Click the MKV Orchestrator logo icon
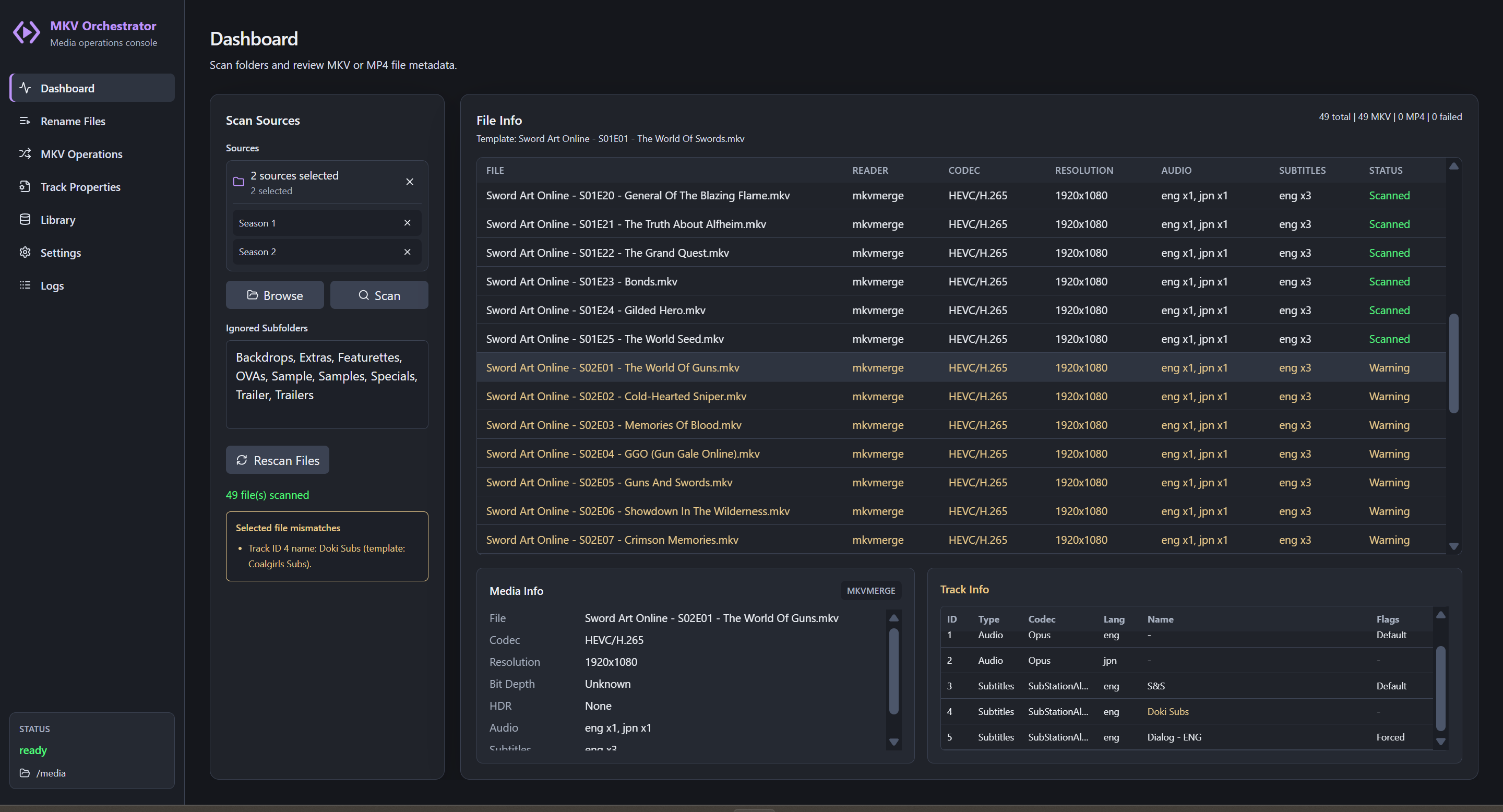1503x812 pixels. pos(27,33)
